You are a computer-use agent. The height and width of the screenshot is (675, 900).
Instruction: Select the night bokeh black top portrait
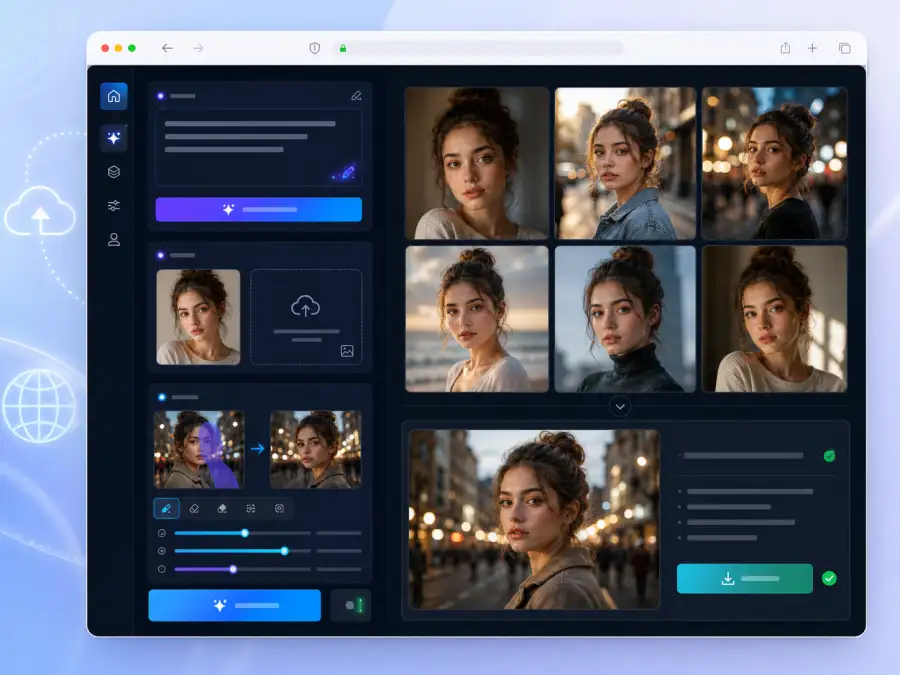[774, 163]
